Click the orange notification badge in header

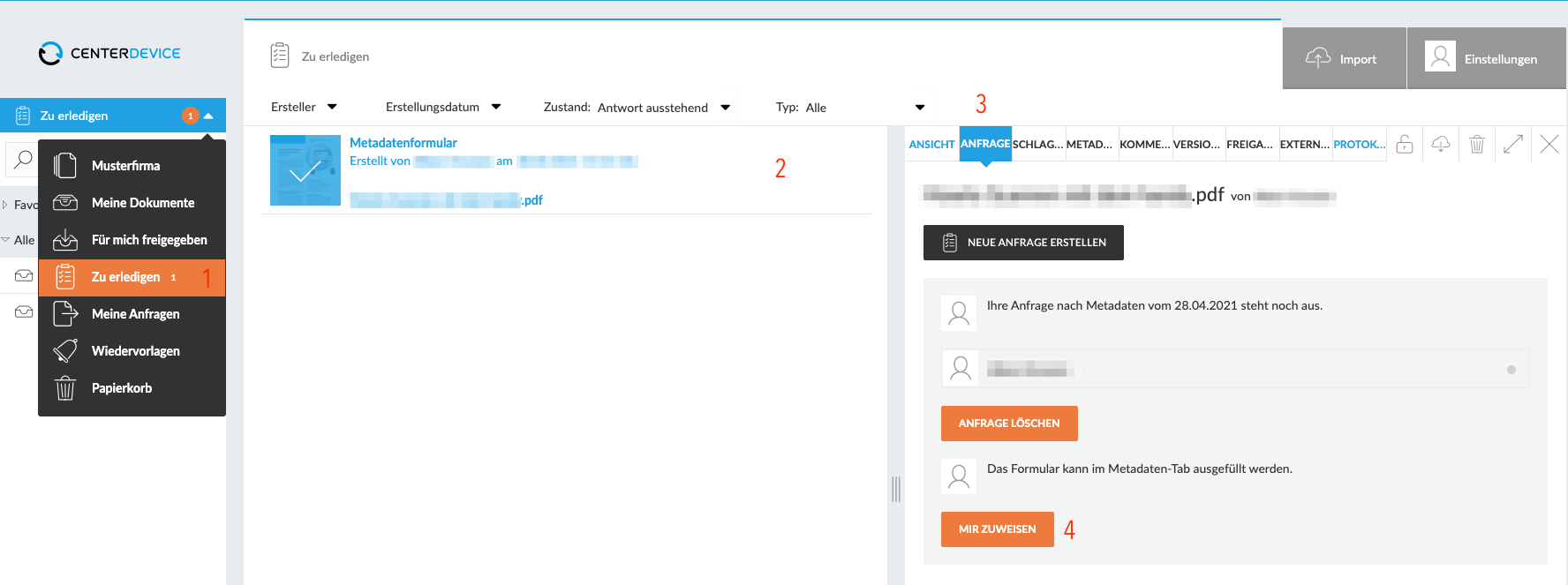tap(190, 116)
